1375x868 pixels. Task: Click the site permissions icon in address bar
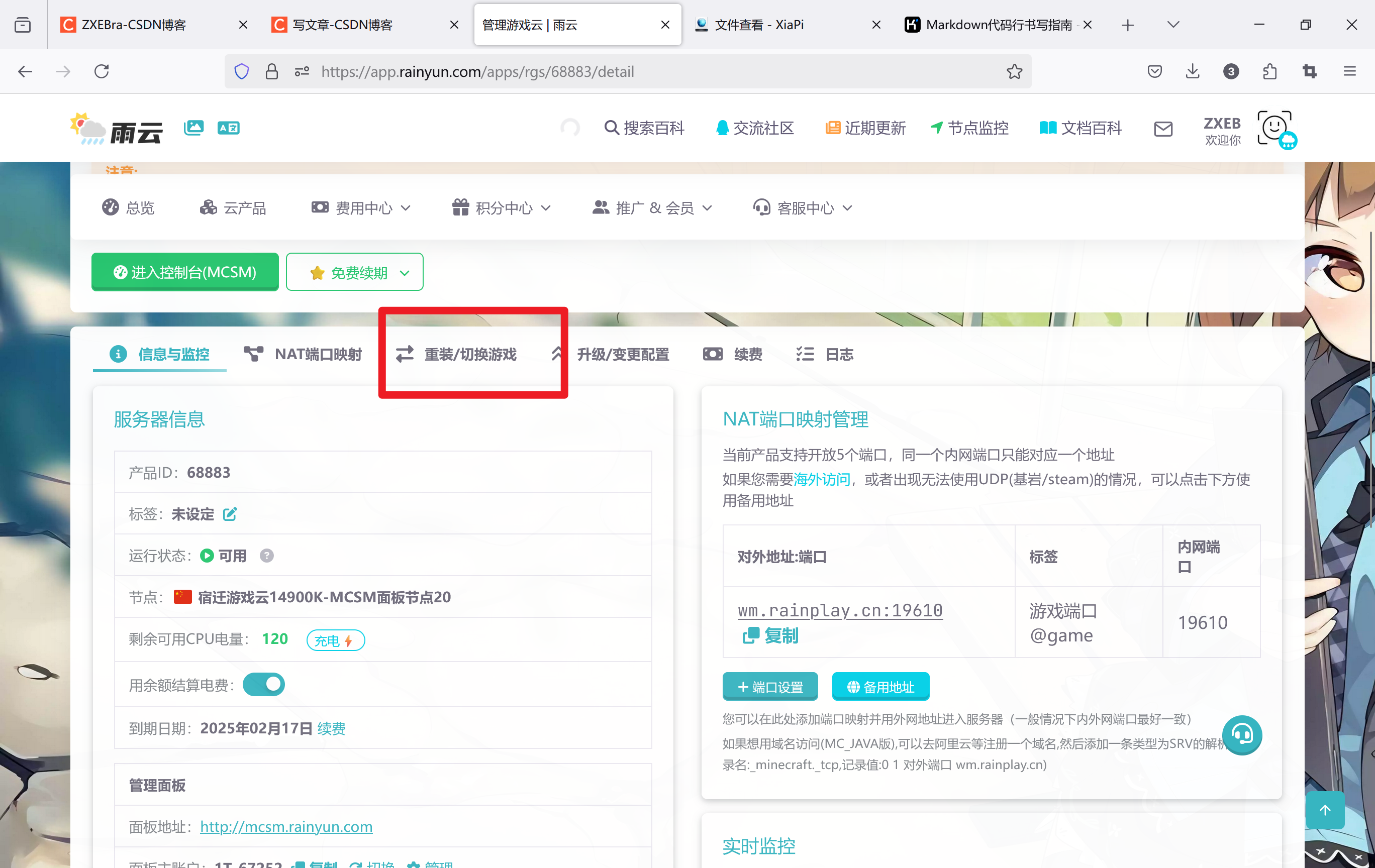(302, 71)
